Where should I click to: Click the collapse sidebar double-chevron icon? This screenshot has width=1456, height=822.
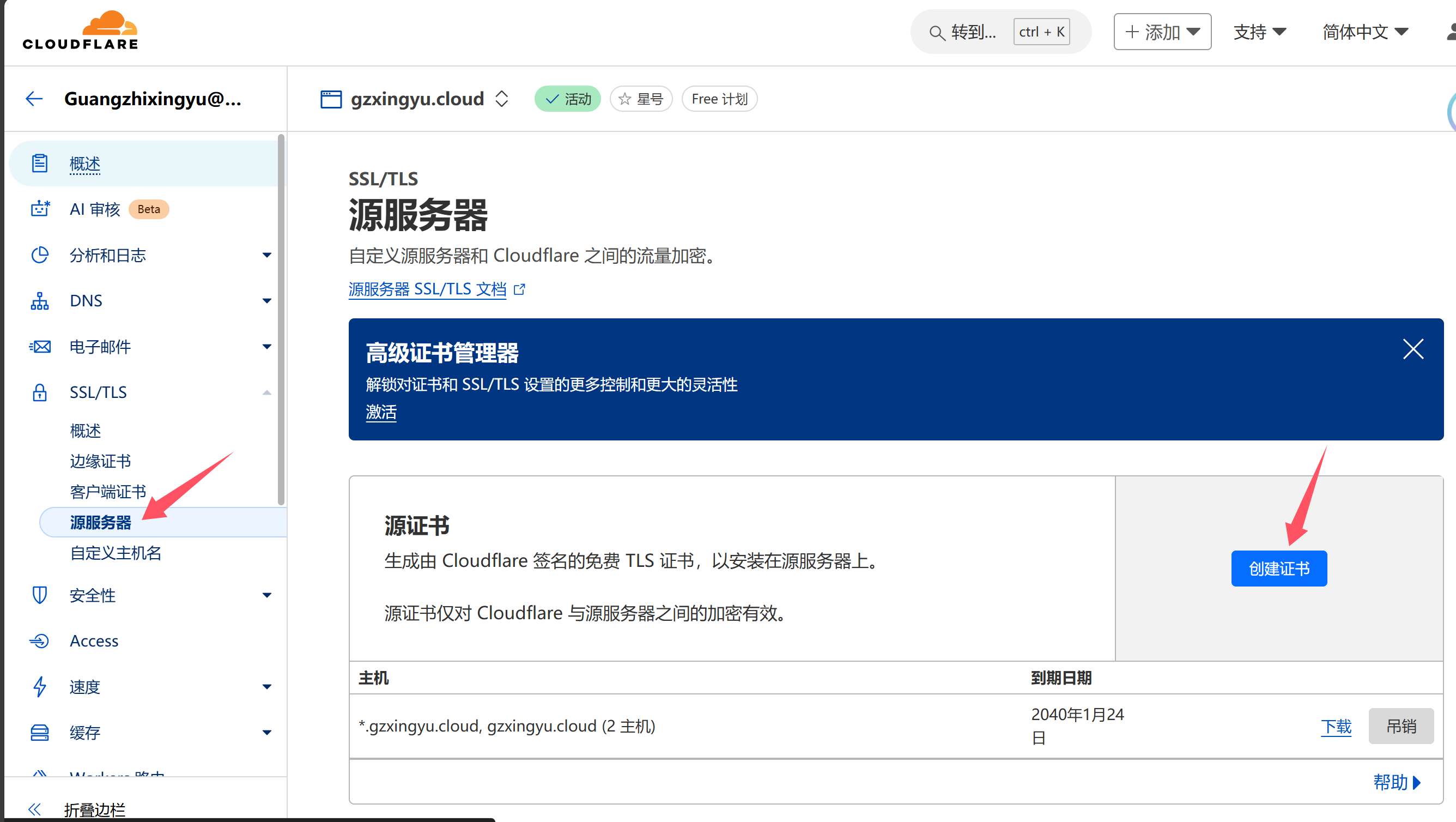coord(34,809)
